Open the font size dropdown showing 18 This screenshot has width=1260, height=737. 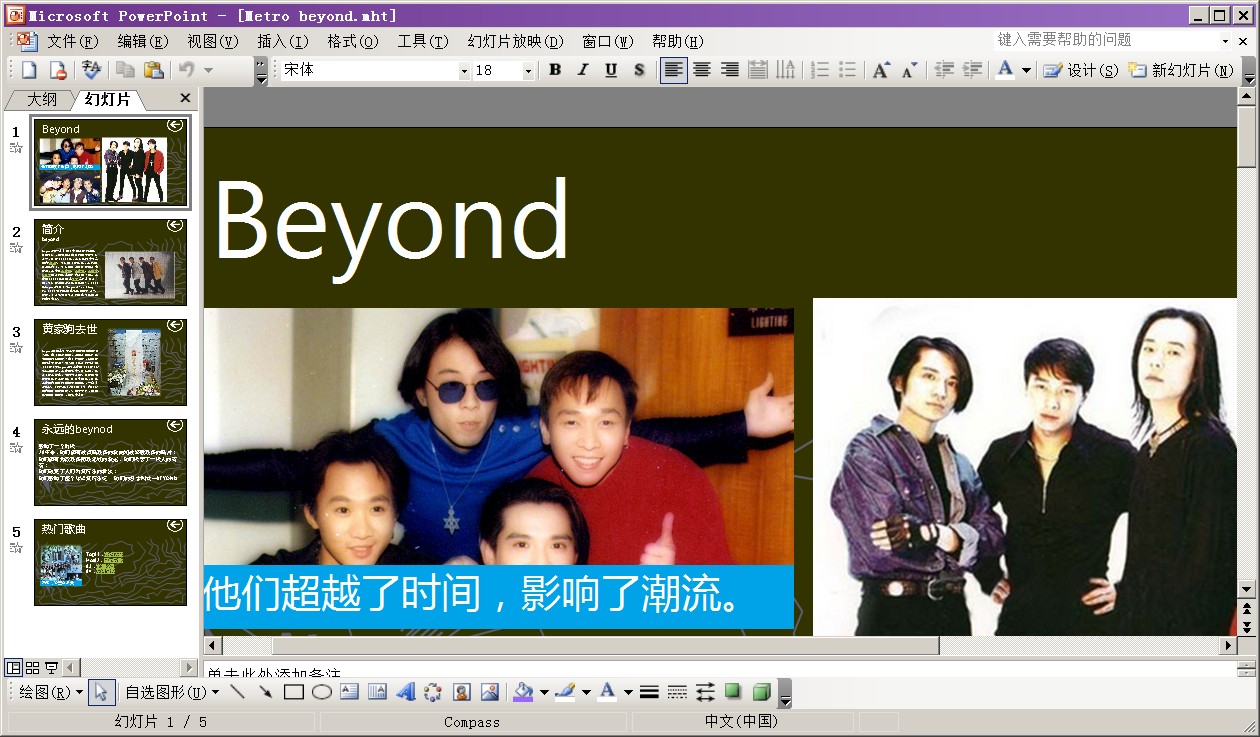tap(528, 70)
